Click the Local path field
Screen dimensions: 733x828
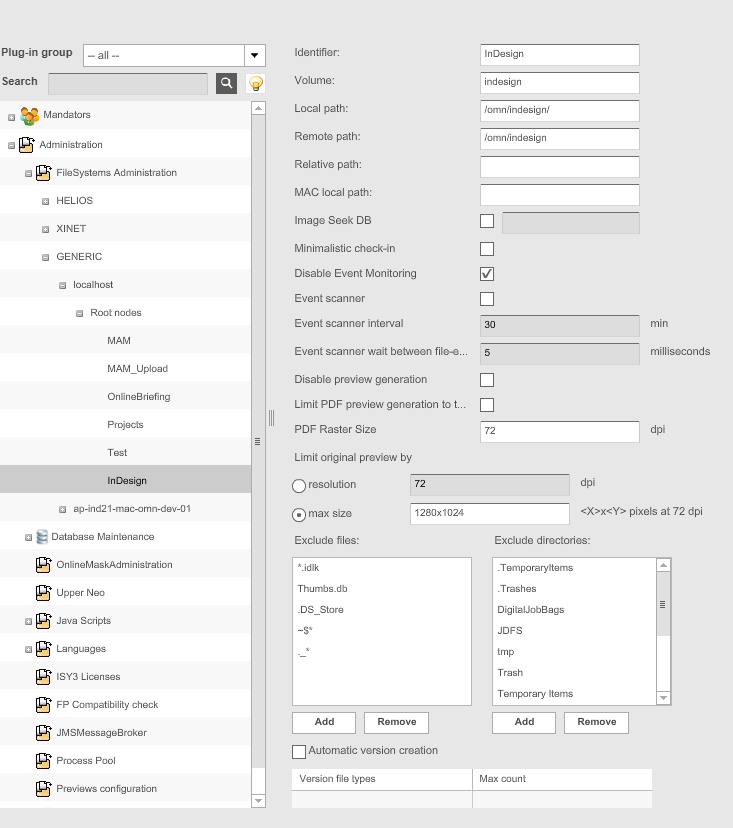[x=560, y=110]
